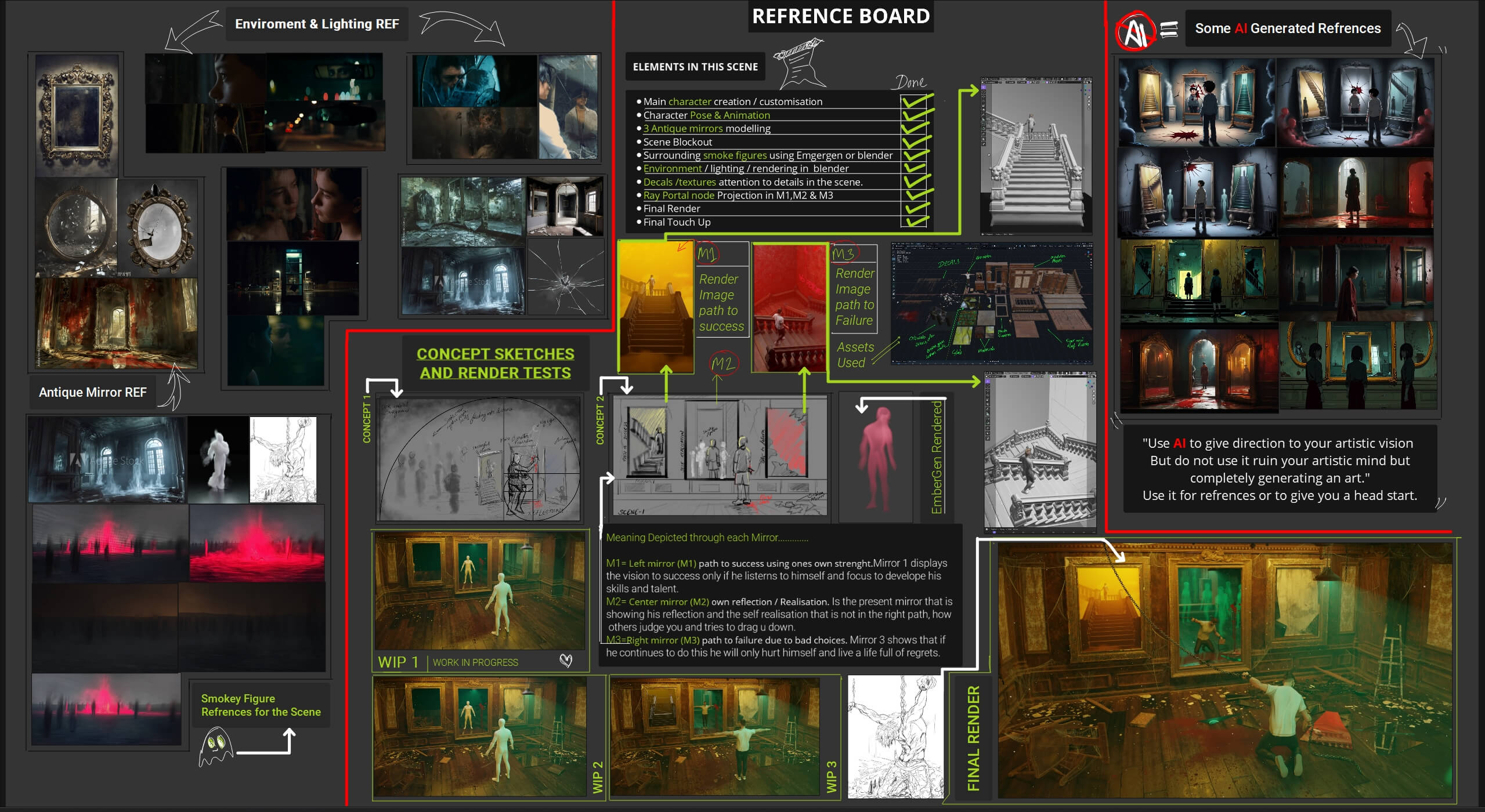Click the handwritten Done column header
1485x812 pixels.
[x=911, y=82]
